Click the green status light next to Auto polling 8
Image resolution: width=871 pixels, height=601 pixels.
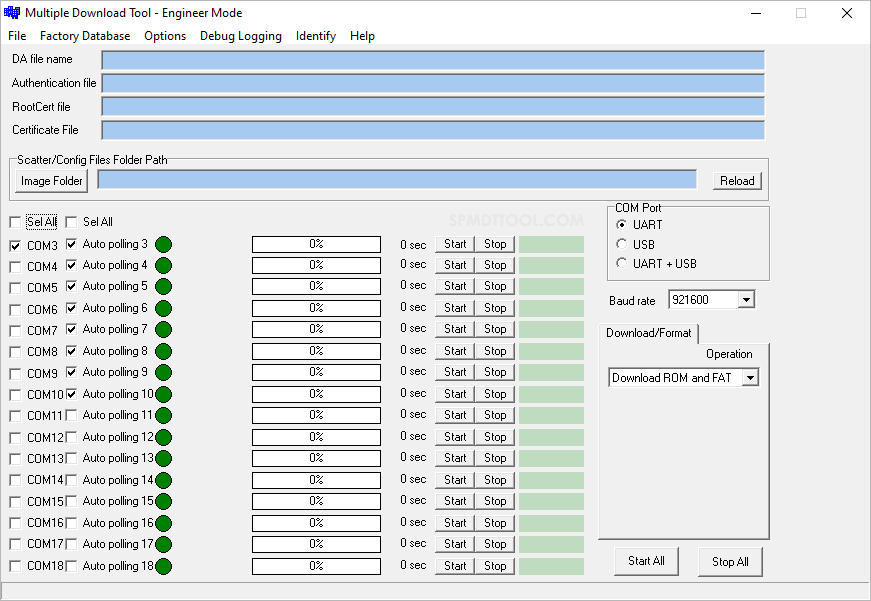click(163, 352)
